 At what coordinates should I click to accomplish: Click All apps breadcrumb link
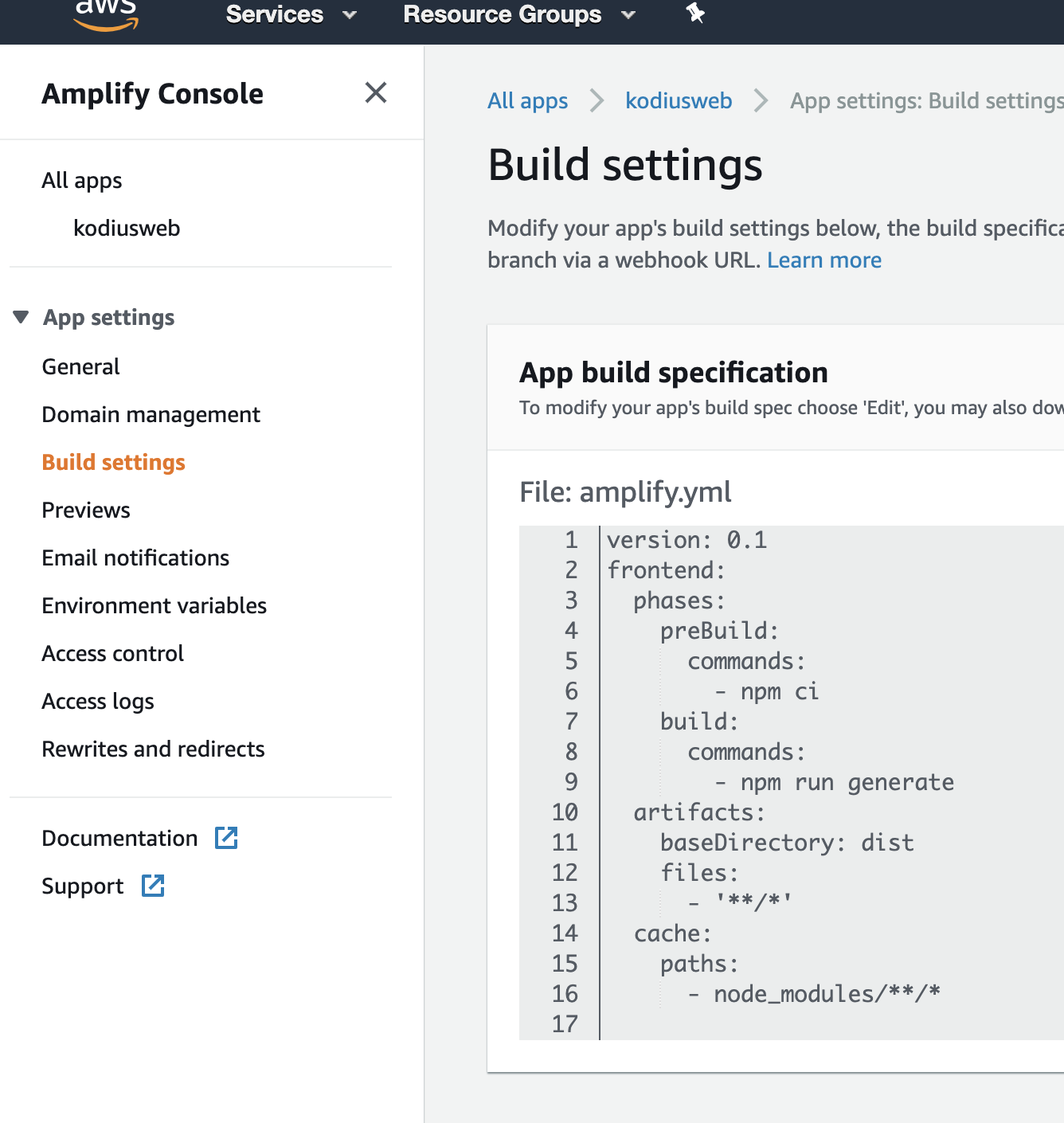click(x=528, y=101)
